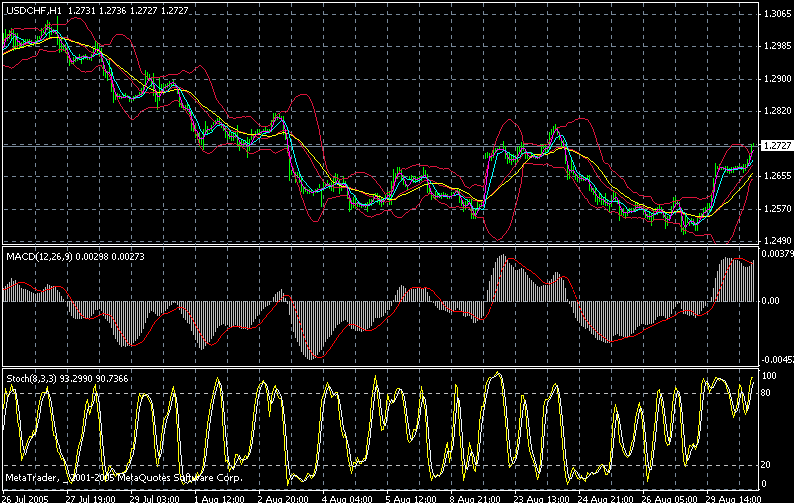
Task: Click the 1 Aug 12:00 time label
Action: click(x=219, y=498)
